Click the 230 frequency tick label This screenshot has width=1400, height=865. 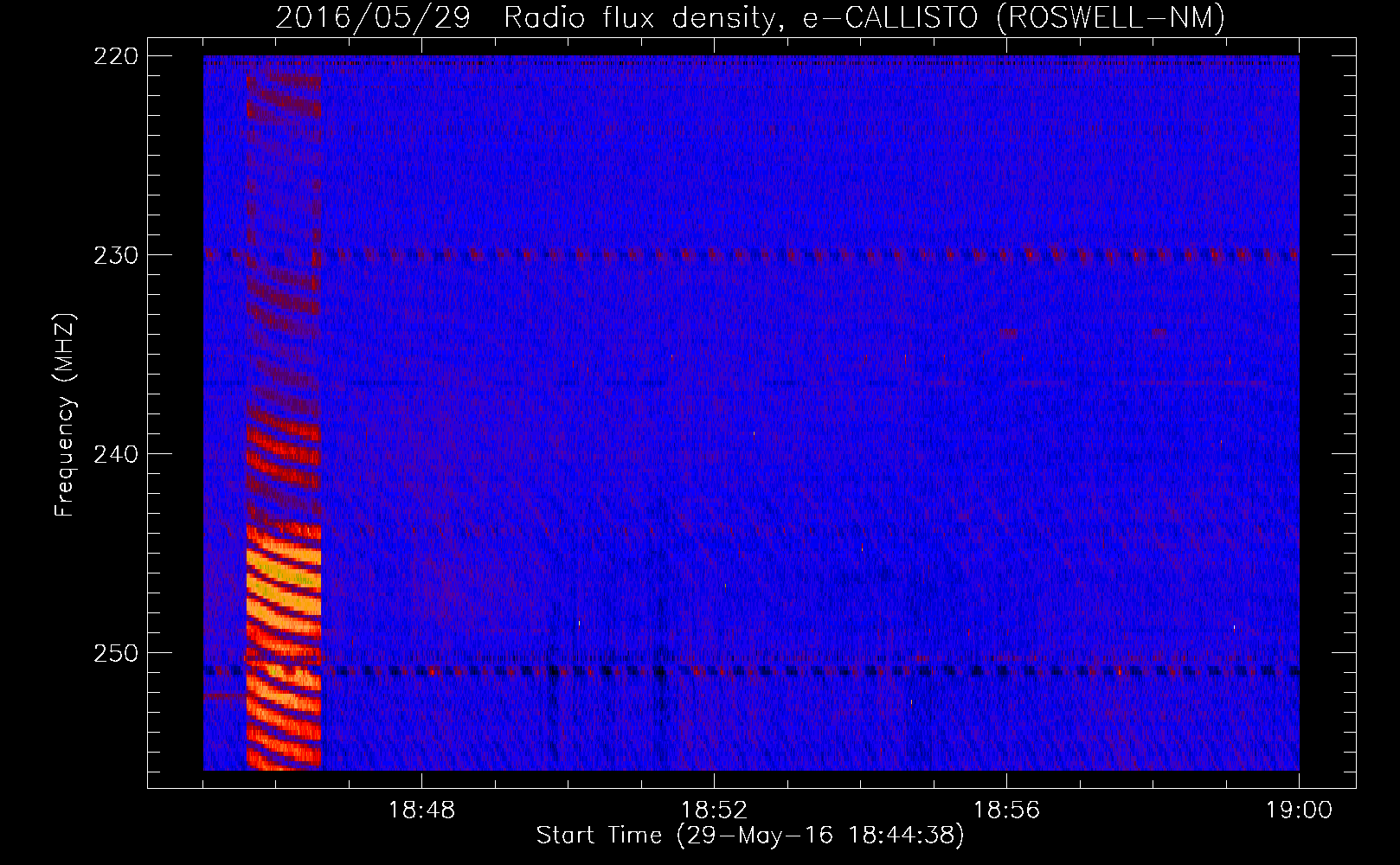[x=115, y=255]
